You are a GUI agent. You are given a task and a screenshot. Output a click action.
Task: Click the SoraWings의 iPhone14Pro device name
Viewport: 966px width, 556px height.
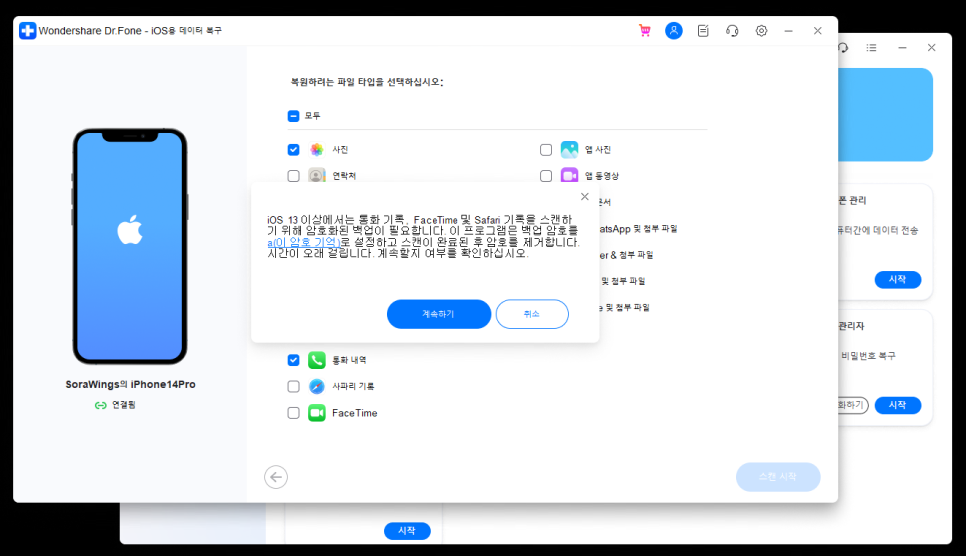pos(131,385)
